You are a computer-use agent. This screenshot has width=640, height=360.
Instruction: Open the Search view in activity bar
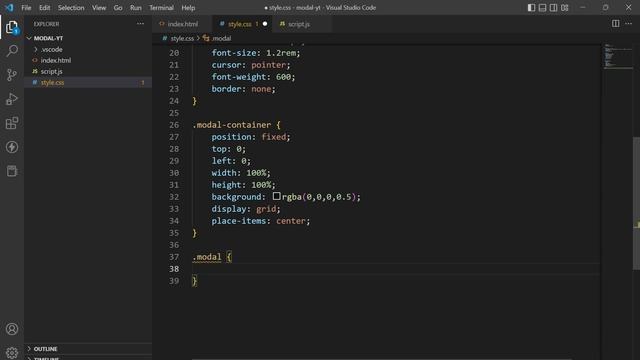click(x=12, y=51)
